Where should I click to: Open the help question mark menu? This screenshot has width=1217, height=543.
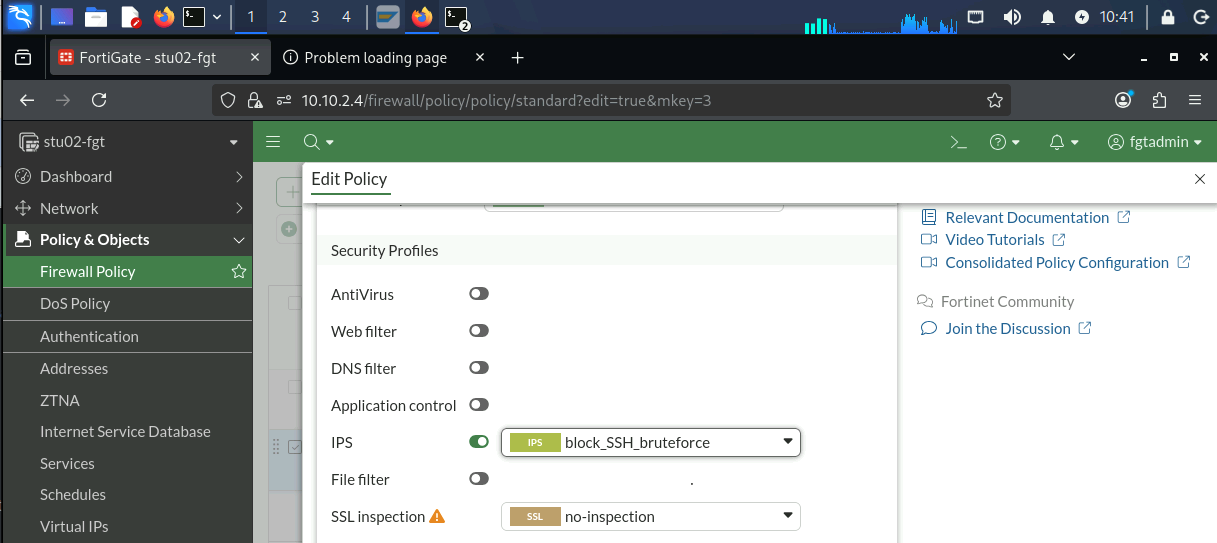click(1004, 142)
